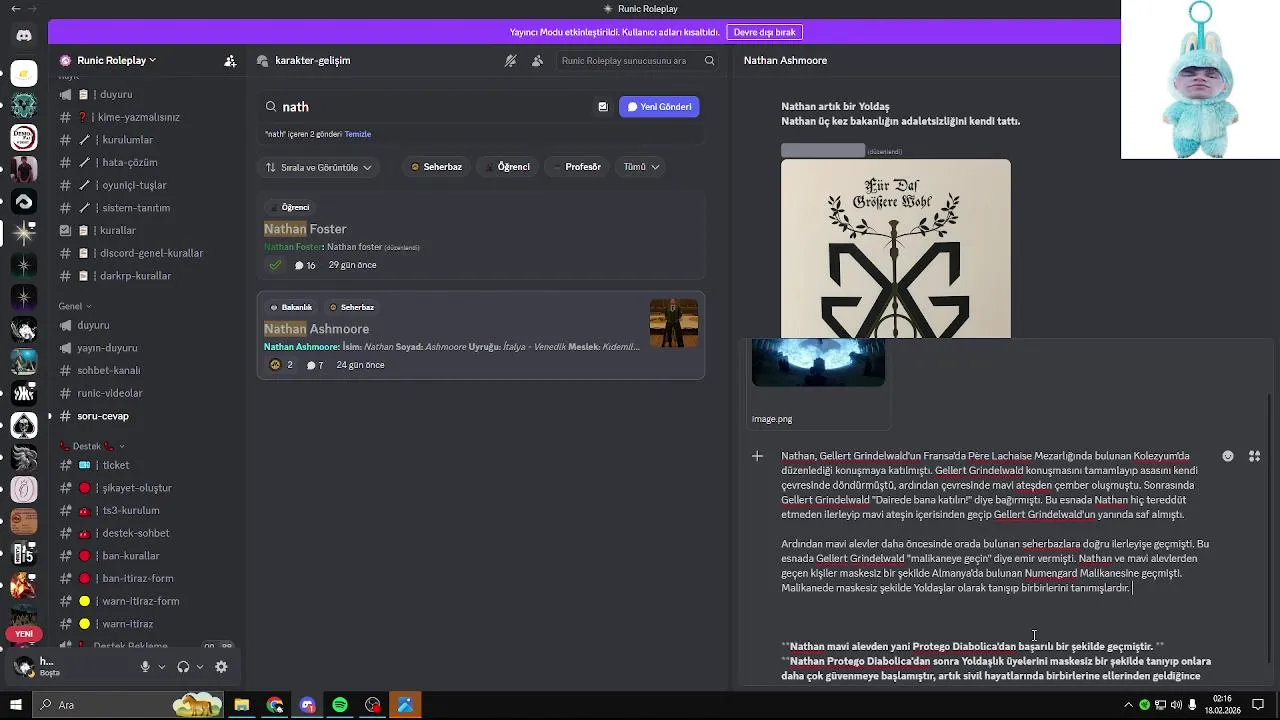The image size is (1280, 720).
Task: Filter posts by Profesör tag
Action: pyautogui.click(x=577, y=167)
